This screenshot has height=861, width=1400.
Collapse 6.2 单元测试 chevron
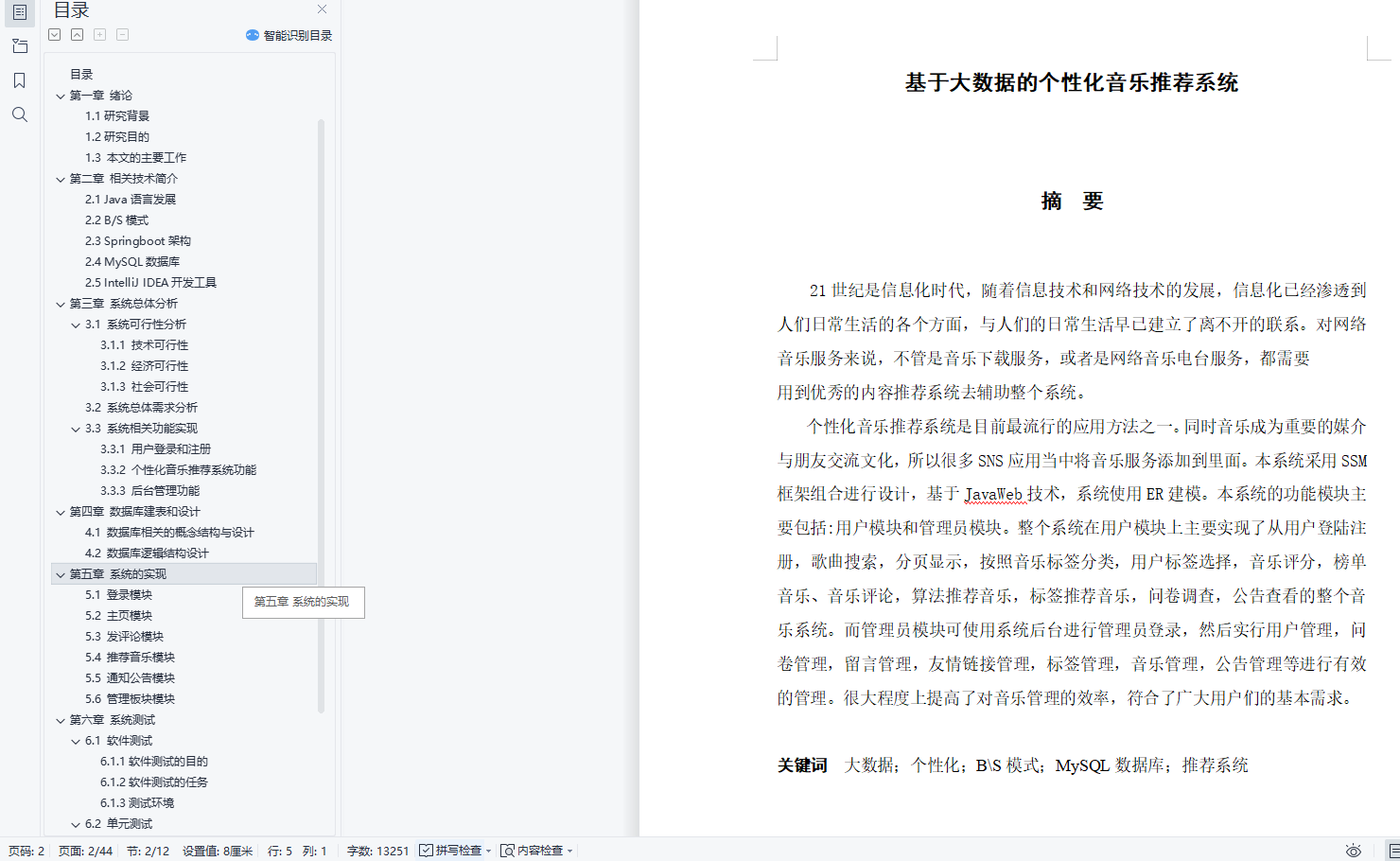[76, 824]
